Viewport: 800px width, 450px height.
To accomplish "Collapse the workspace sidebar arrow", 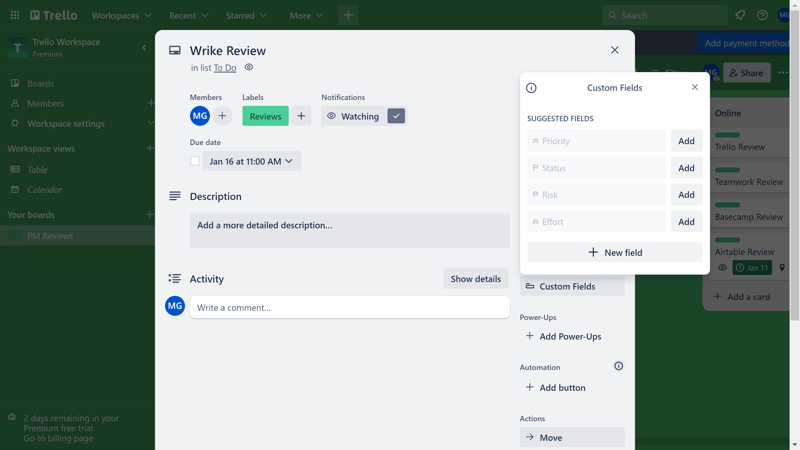I will click(x=144, y=47).
